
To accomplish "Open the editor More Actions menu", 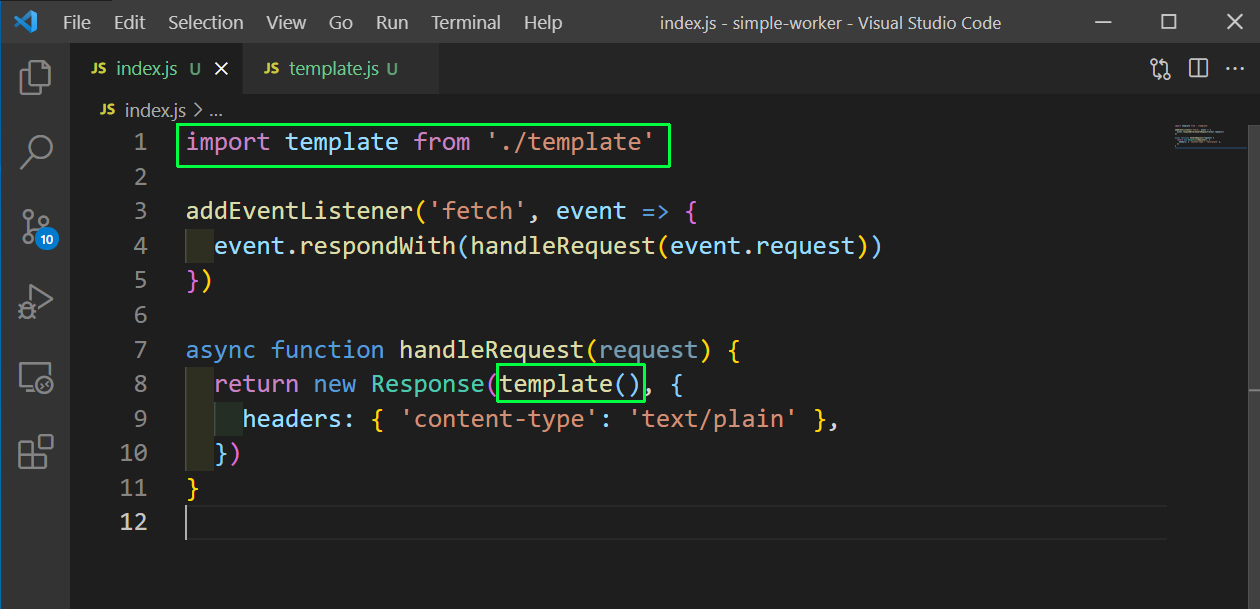I will coord(1236,69).
